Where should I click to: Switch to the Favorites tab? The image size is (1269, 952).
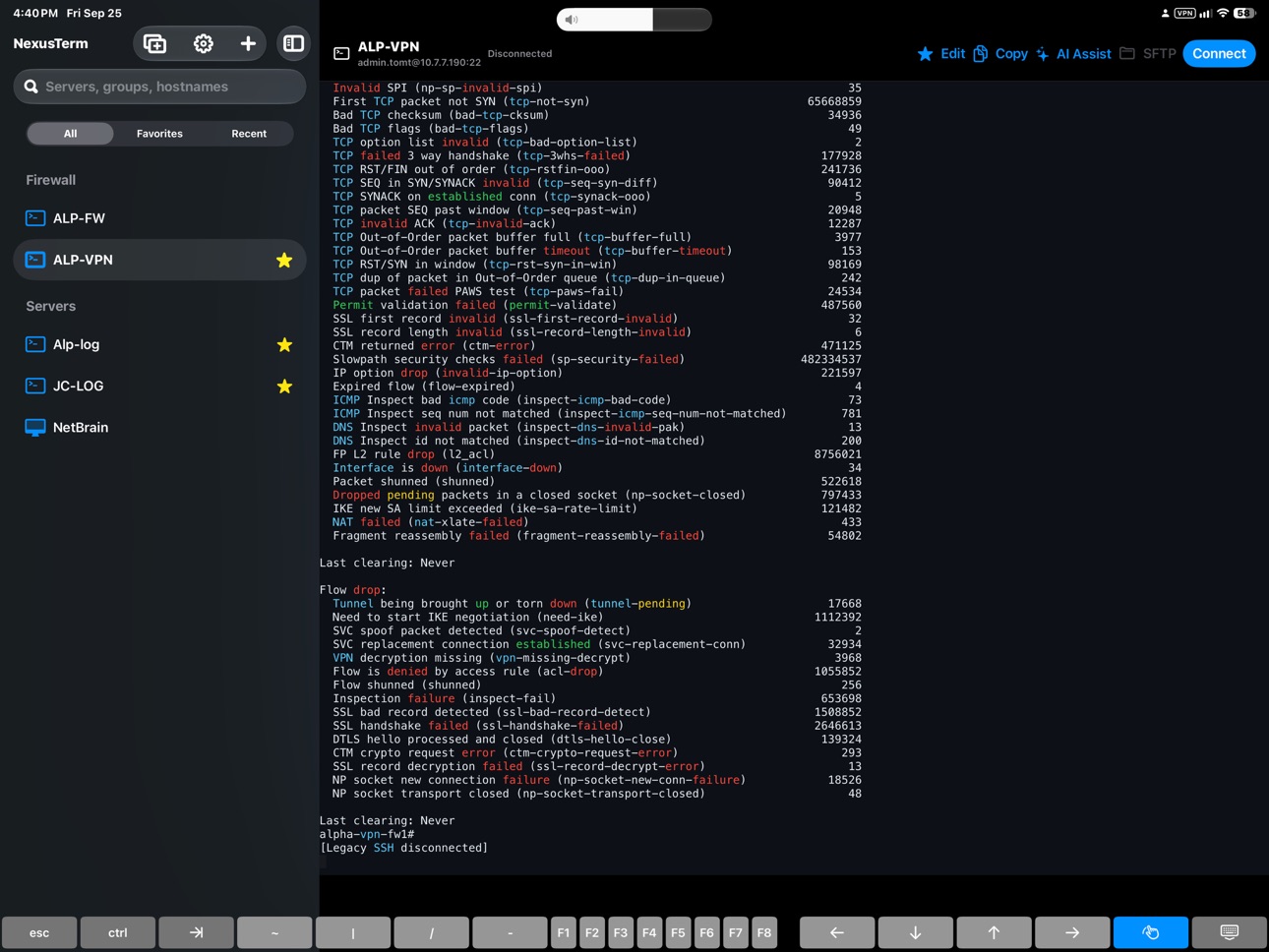click(x=159, y=134)
